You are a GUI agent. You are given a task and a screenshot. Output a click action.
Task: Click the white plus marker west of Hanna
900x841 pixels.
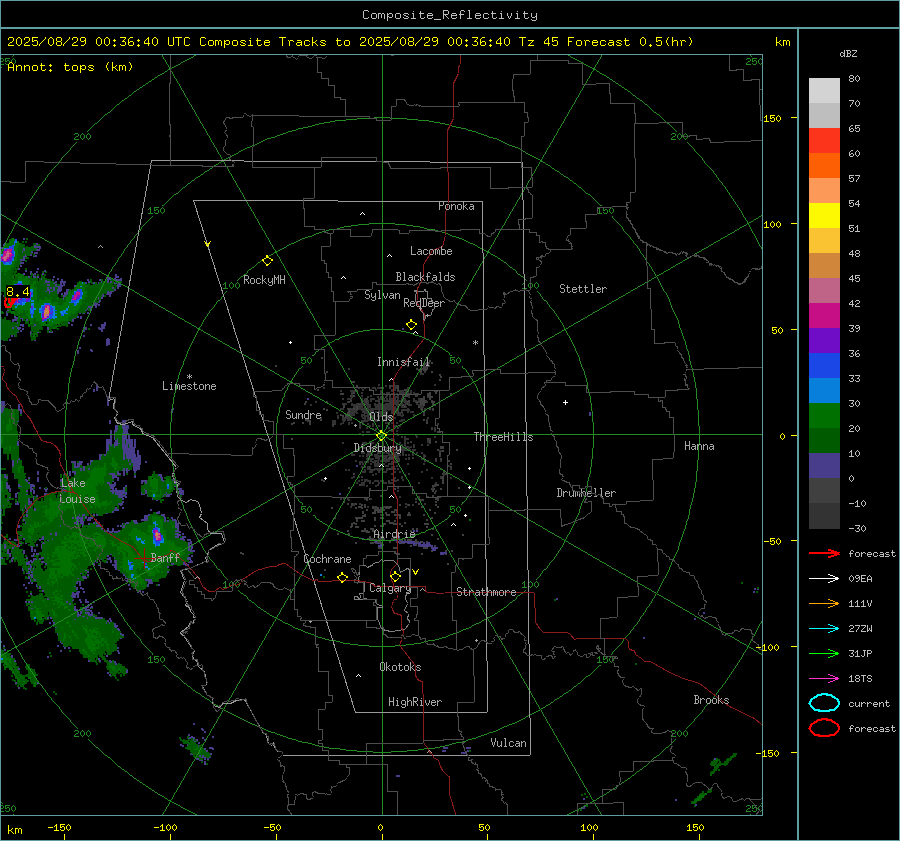tap(565, 402)
